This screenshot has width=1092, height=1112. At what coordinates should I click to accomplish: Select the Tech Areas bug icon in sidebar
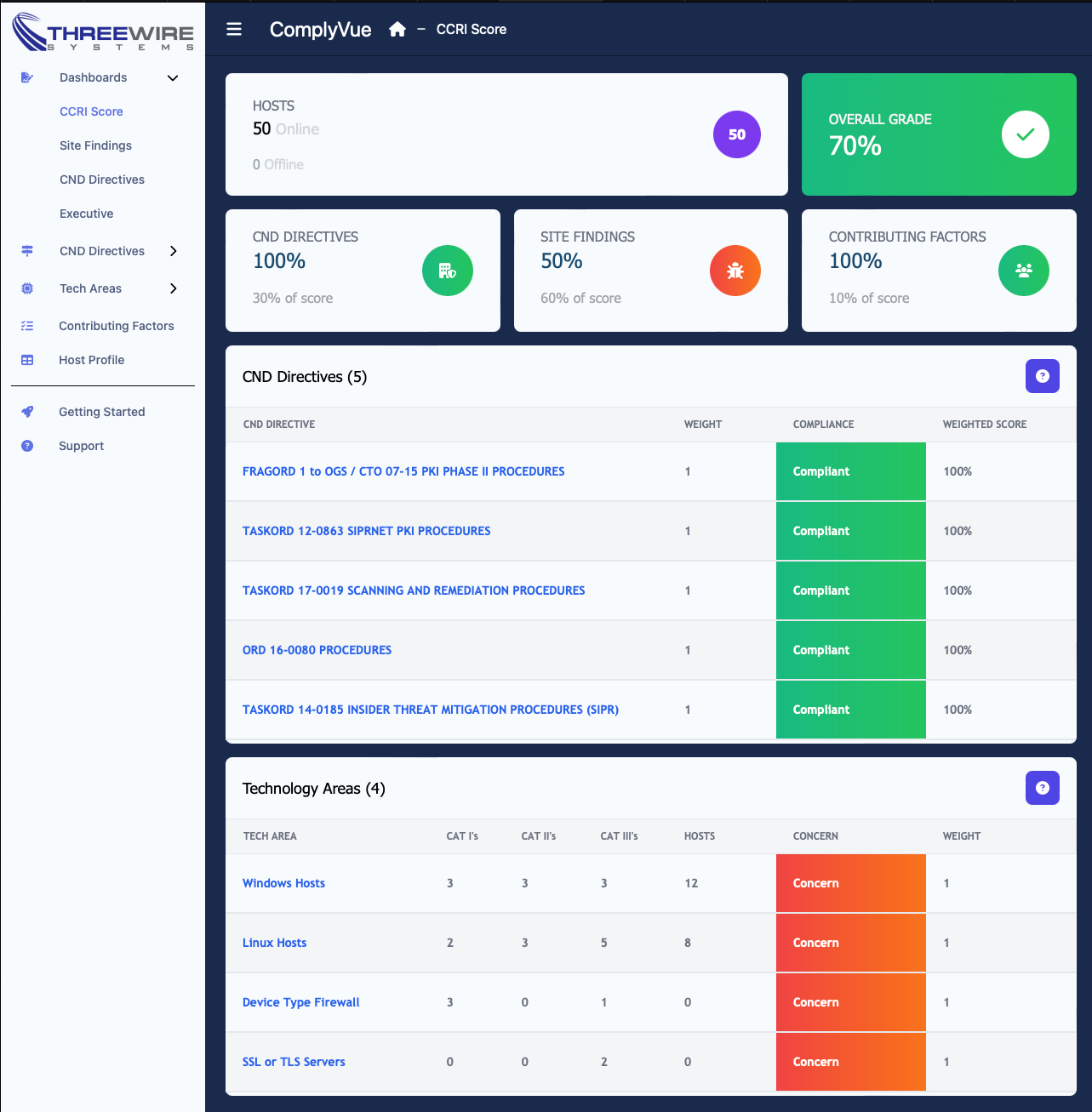pyautogui.click(x=27, y=288)
